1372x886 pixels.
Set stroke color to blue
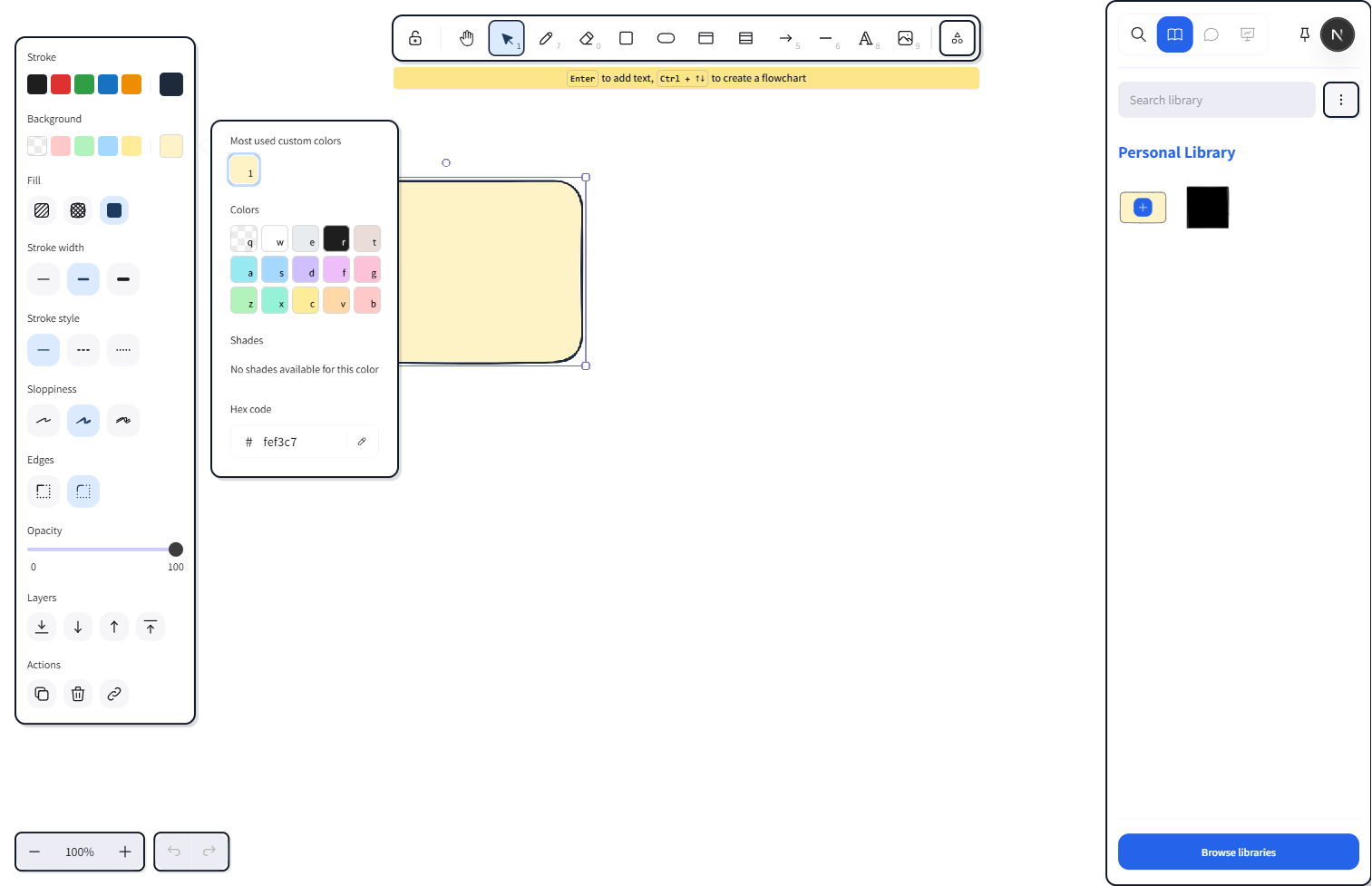click(x=108, y=84)
